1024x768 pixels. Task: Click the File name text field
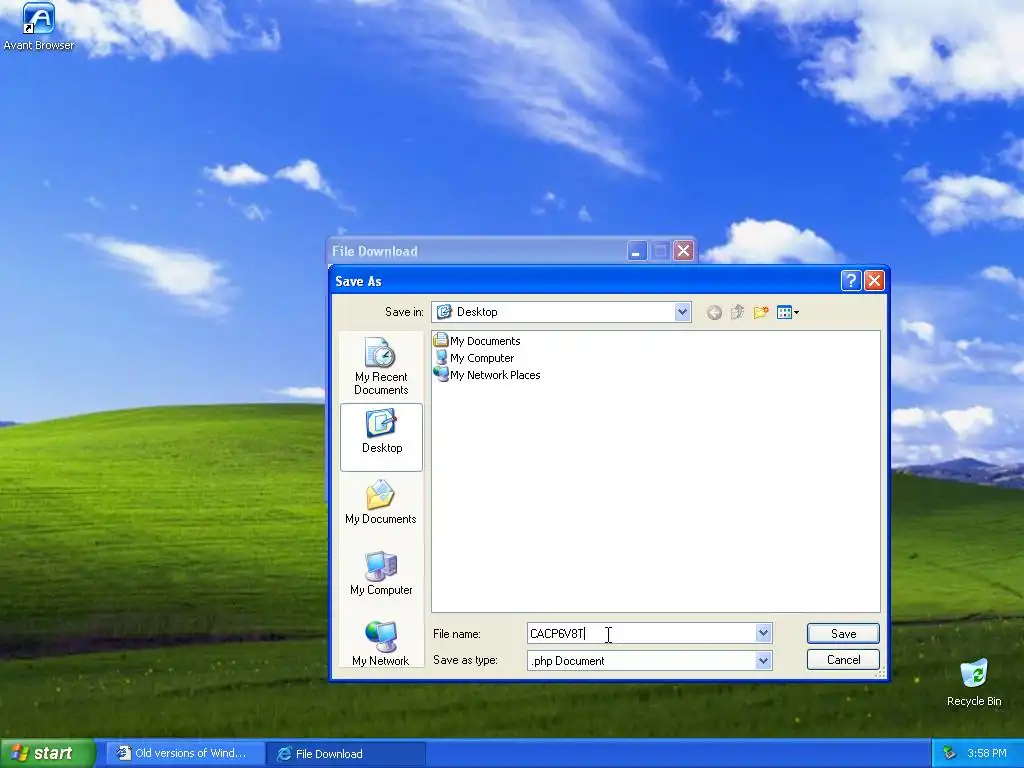[x=641, y=633]
